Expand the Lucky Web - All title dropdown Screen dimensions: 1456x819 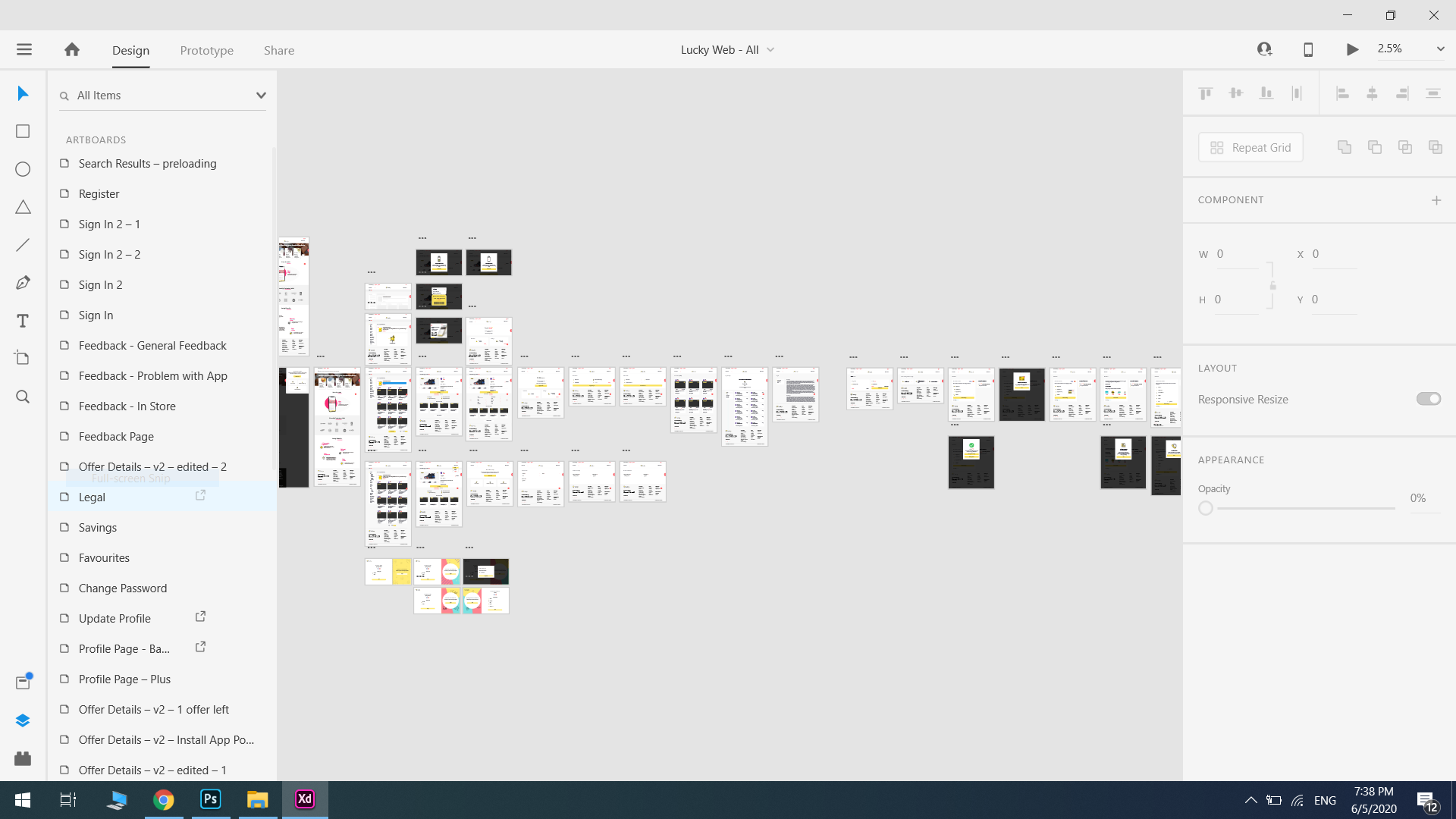click(x=770, y=50)
